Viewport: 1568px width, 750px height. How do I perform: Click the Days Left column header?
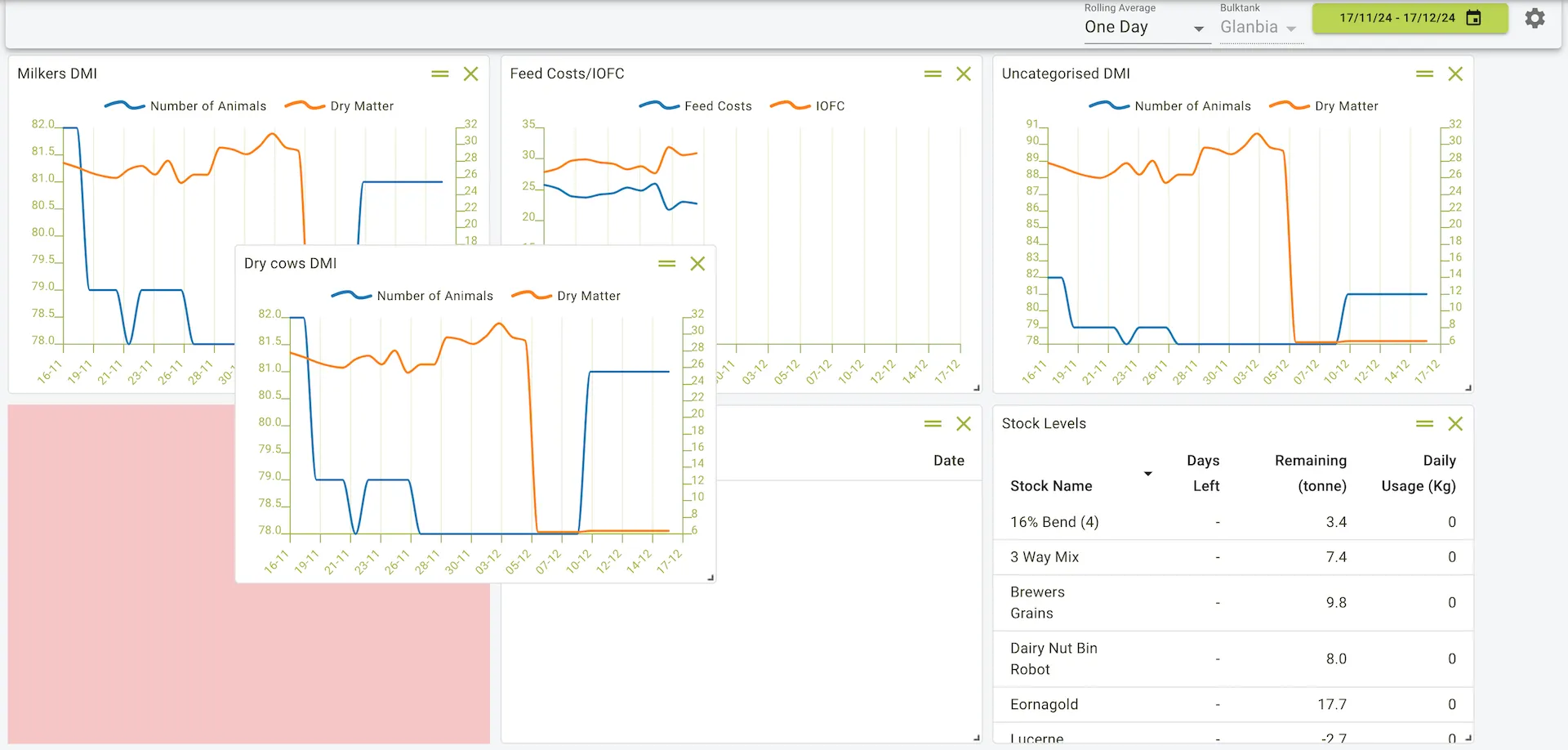tap(1205, 473)
